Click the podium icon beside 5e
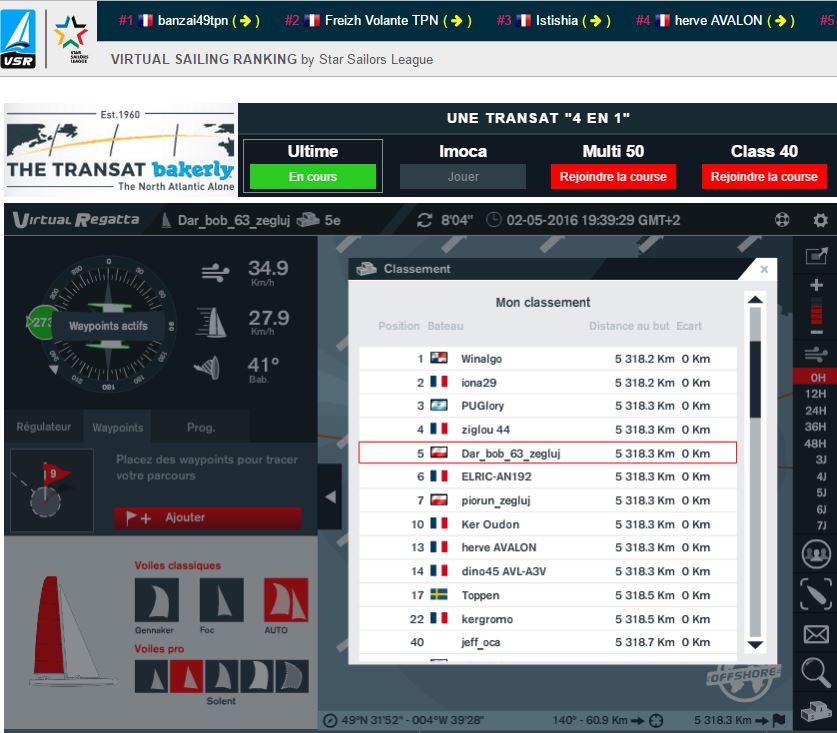837x733 pixels. (308, 220)
